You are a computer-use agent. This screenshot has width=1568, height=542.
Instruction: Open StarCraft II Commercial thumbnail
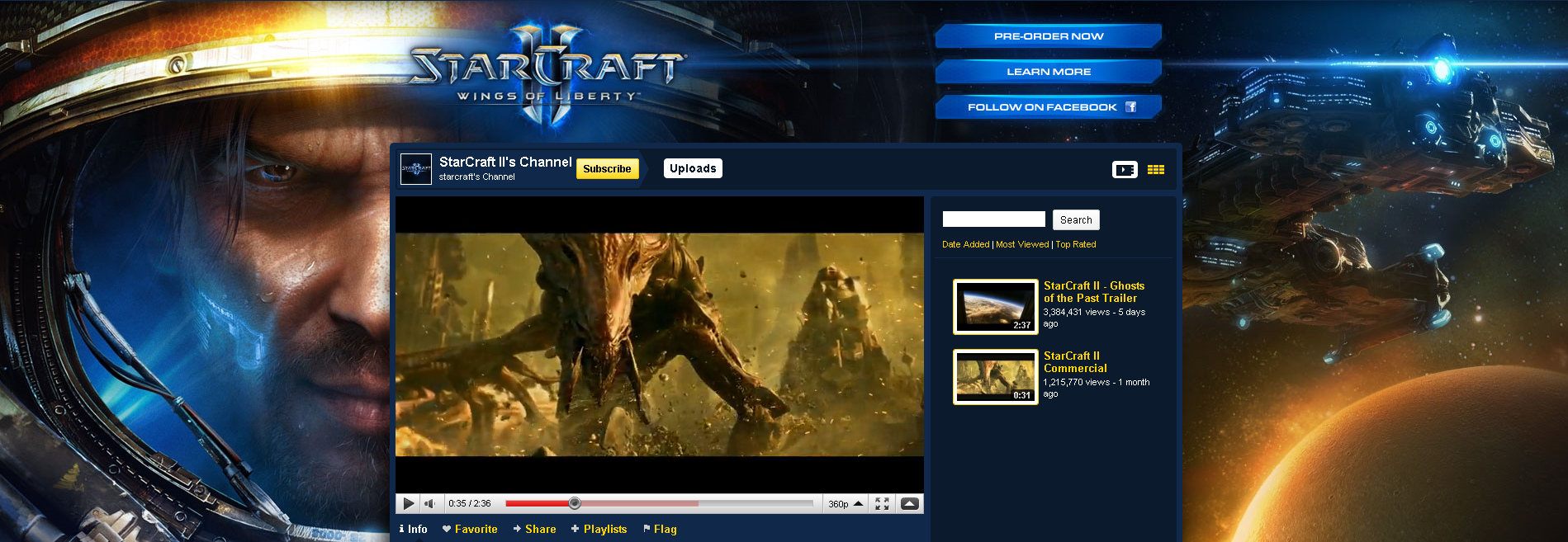pyautogui.click(x=996, y=377)
